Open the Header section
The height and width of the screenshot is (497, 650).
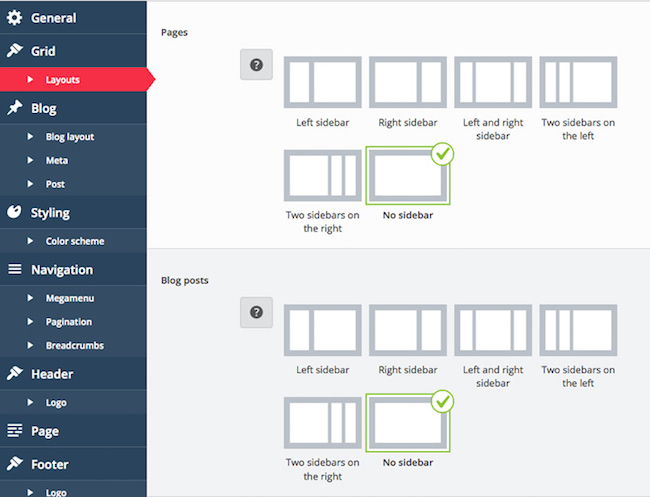point(73,373)
